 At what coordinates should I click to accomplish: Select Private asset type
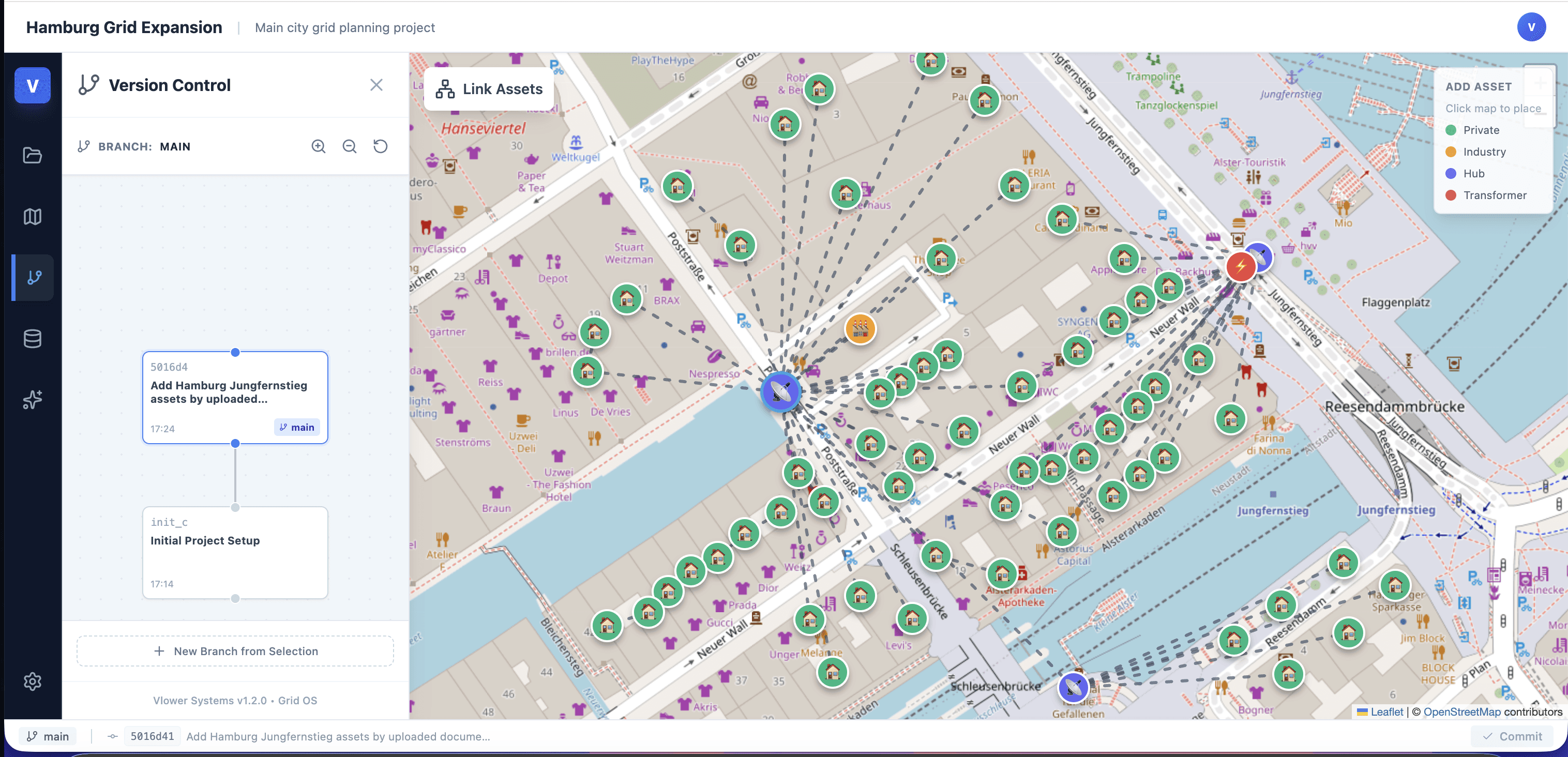coord(1481,130)
